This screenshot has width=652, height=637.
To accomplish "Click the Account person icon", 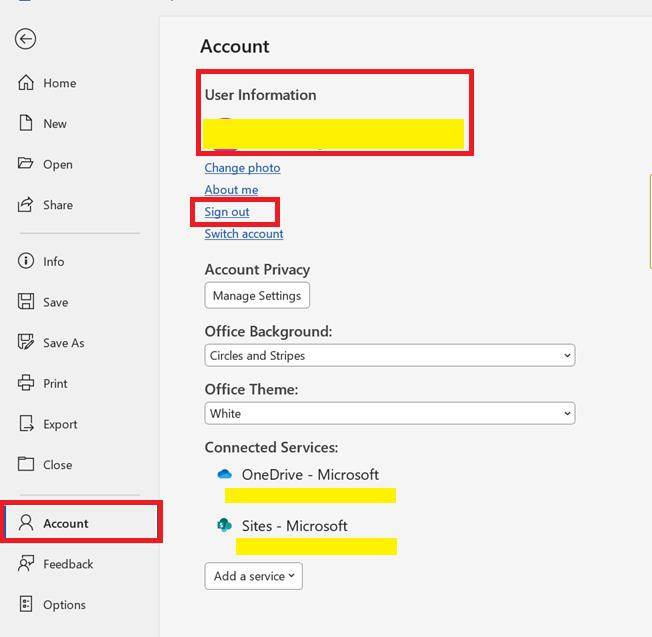I will [x=26, y=523].
